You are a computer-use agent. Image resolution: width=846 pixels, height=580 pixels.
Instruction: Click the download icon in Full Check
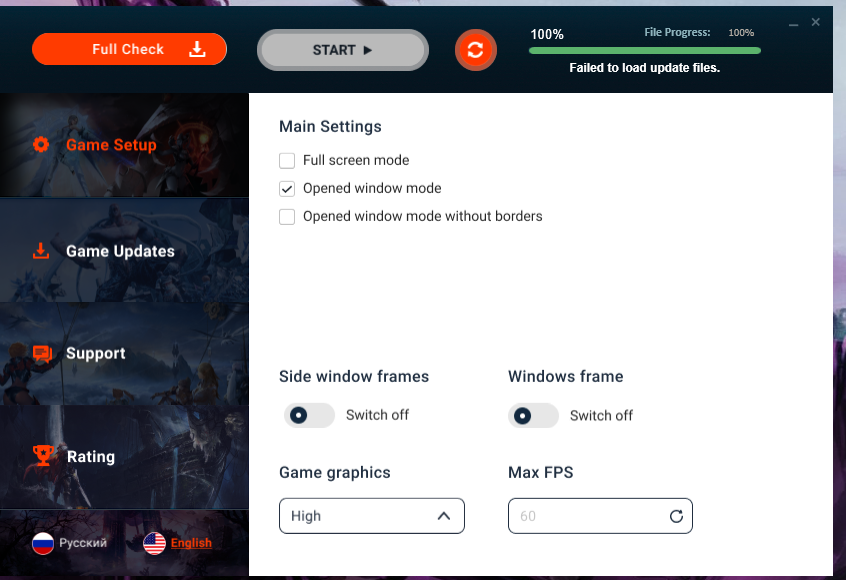[x=197, y=49]
